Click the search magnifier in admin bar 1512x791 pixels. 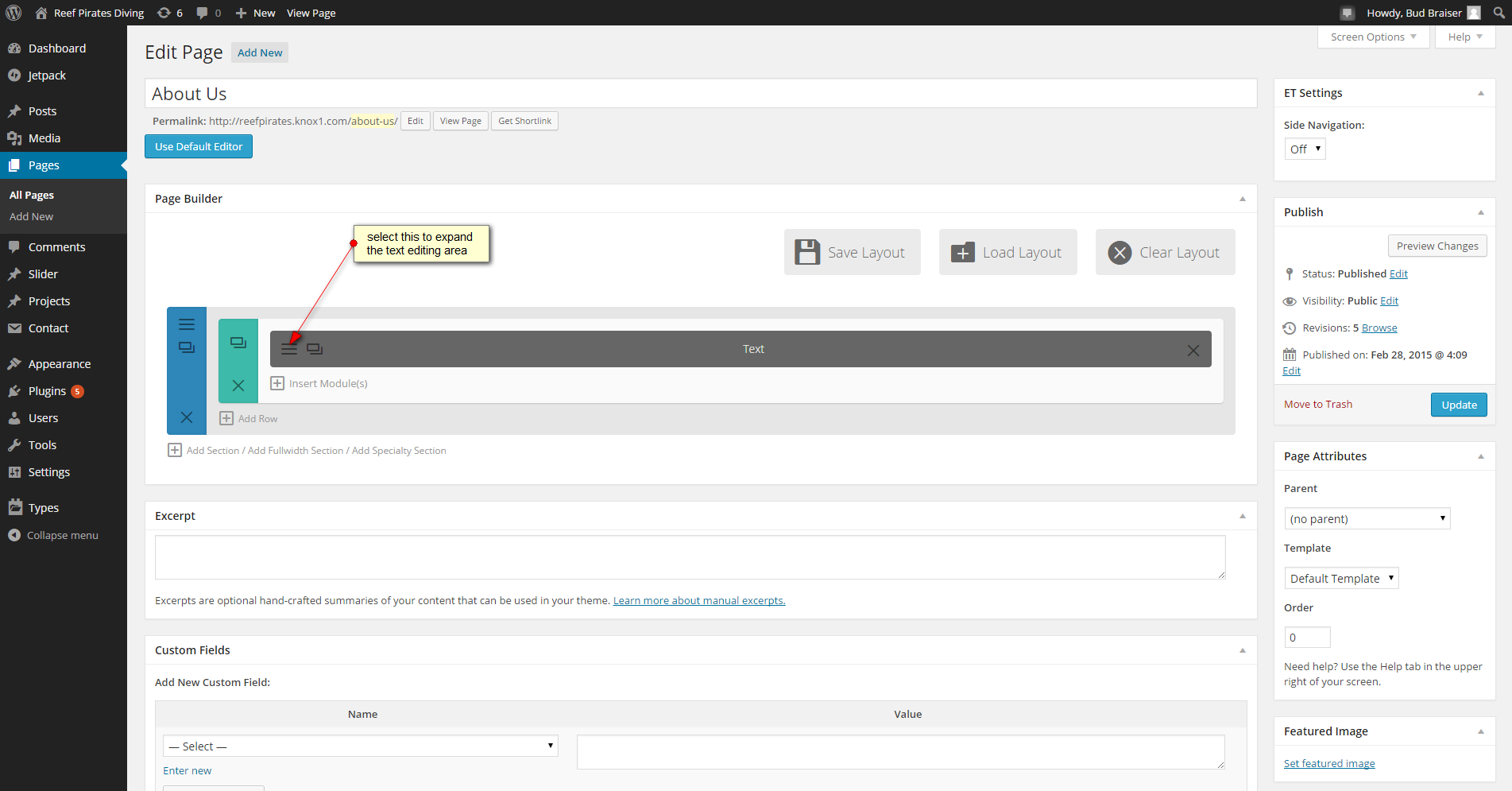pyautogui.click(x=1499, y=13)
